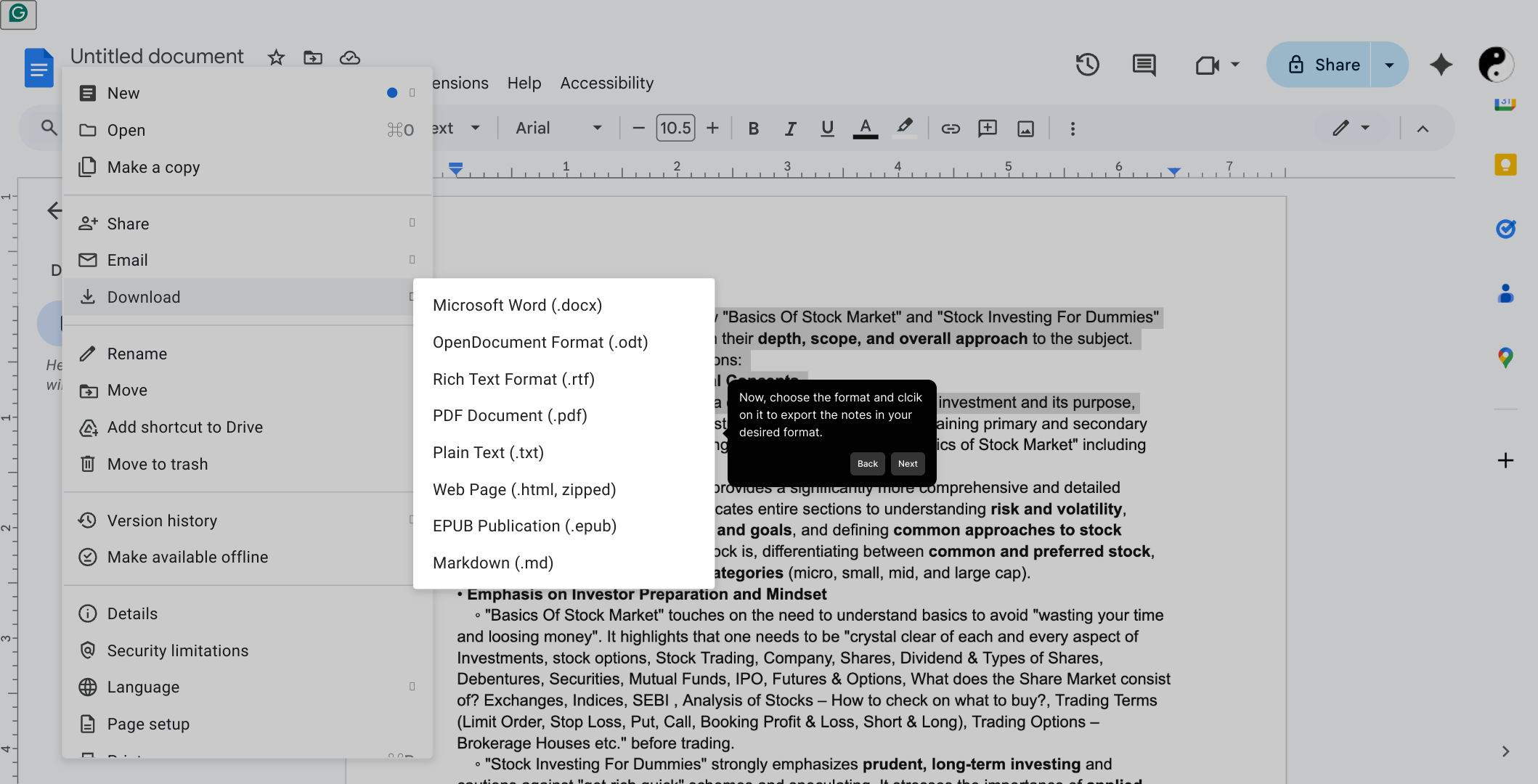Viewport: 1538px width, 784px height.
Task: Click Back in the tutorial tooltip
Action: [867, 464]
